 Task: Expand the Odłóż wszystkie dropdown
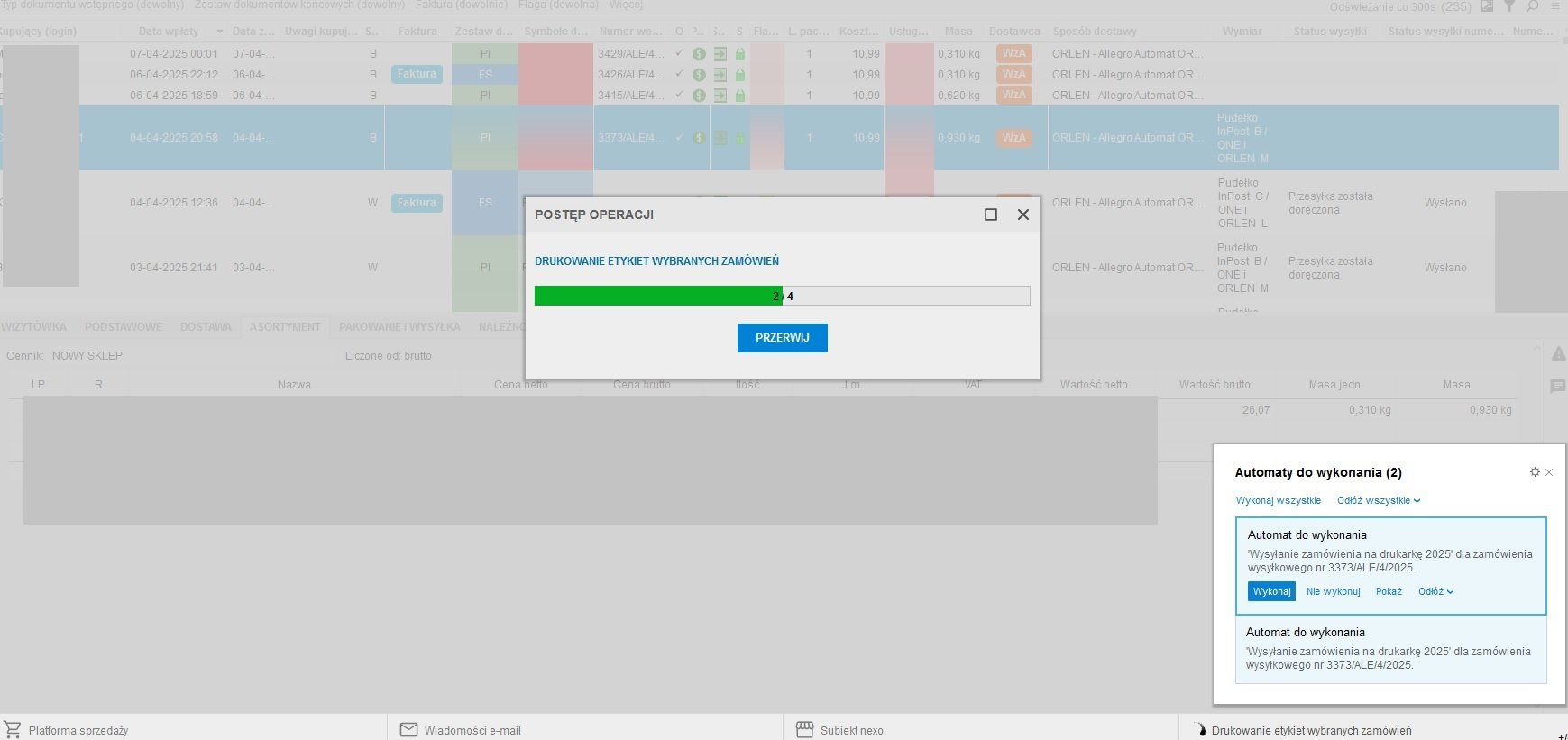1379,500
